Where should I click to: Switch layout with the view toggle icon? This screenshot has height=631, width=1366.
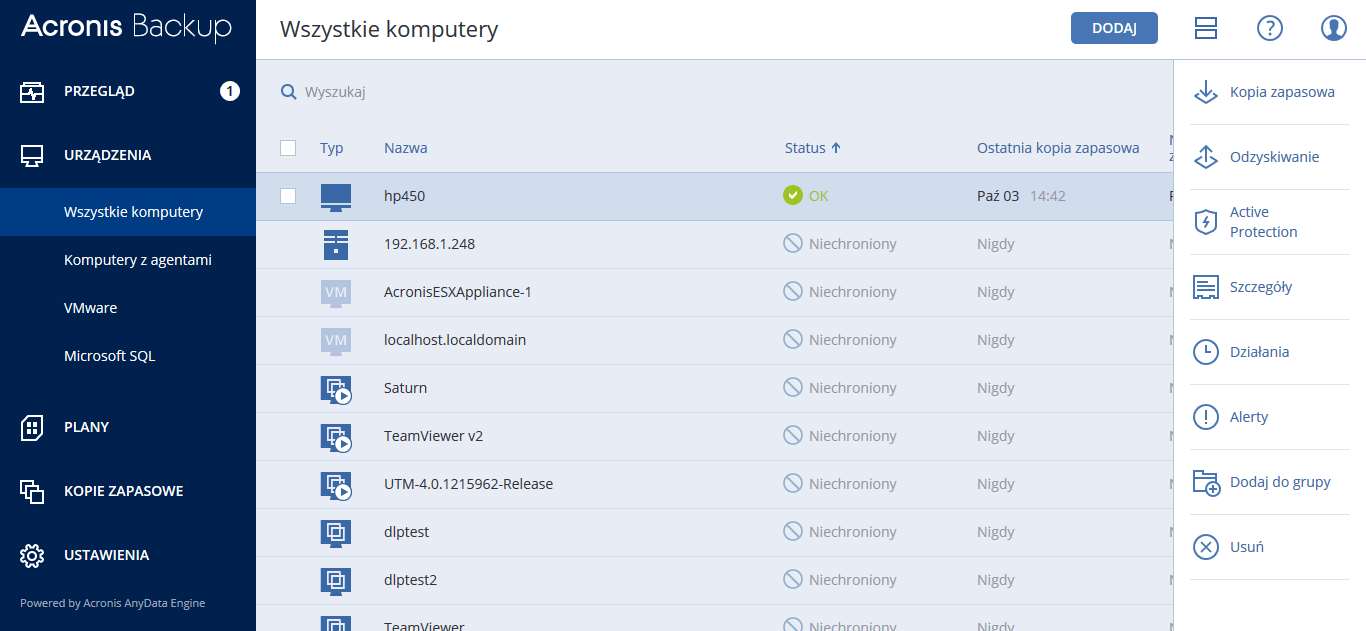click(1205, 29)
